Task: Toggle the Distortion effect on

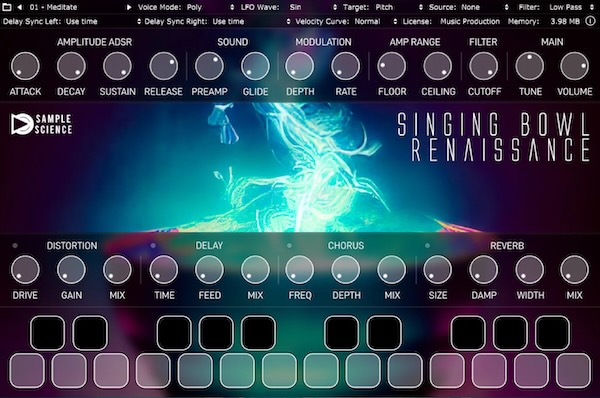Action: [x=15, y=245]
